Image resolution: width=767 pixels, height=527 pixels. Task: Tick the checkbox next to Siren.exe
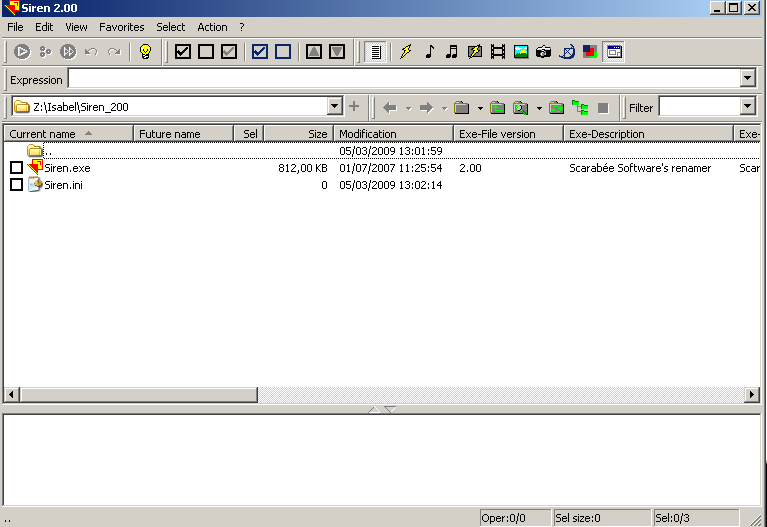coord(17,168)
